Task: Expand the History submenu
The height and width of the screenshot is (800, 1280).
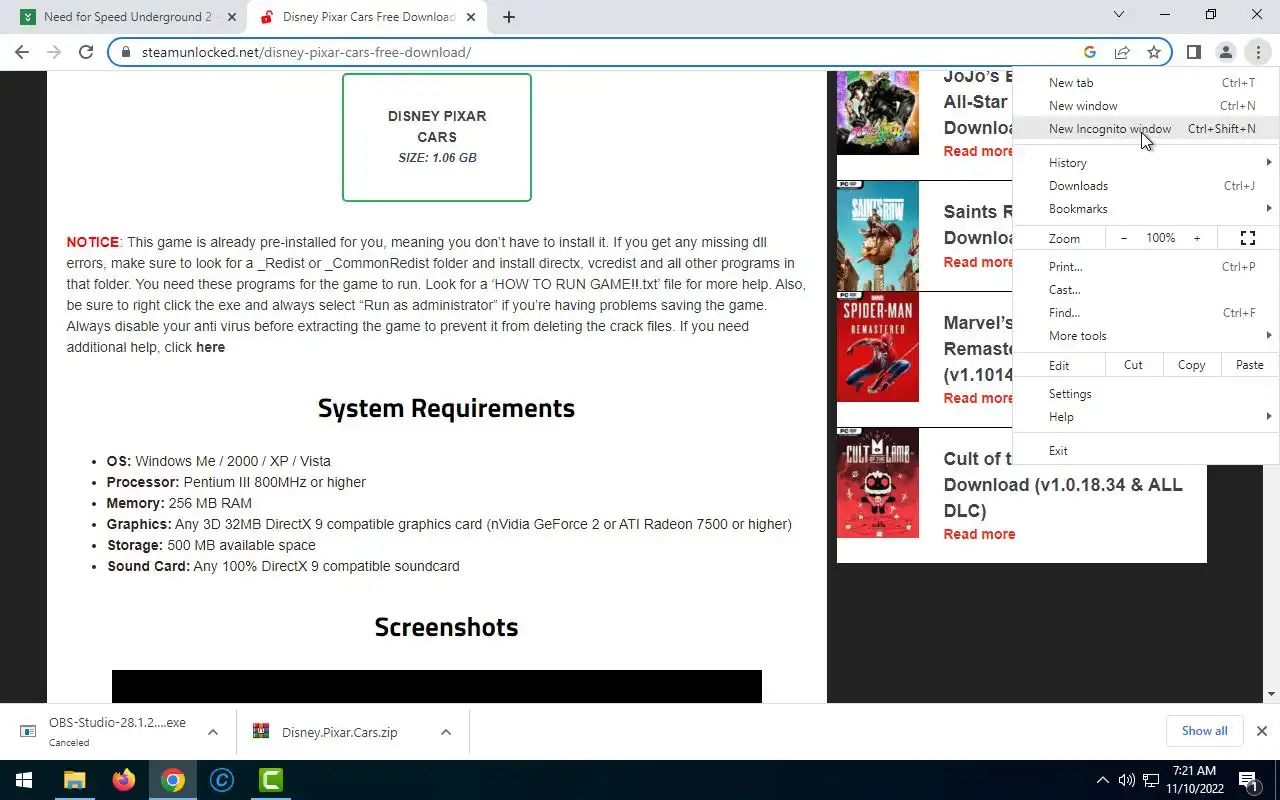Action: pyautogui.click(x=1146, y=163)
